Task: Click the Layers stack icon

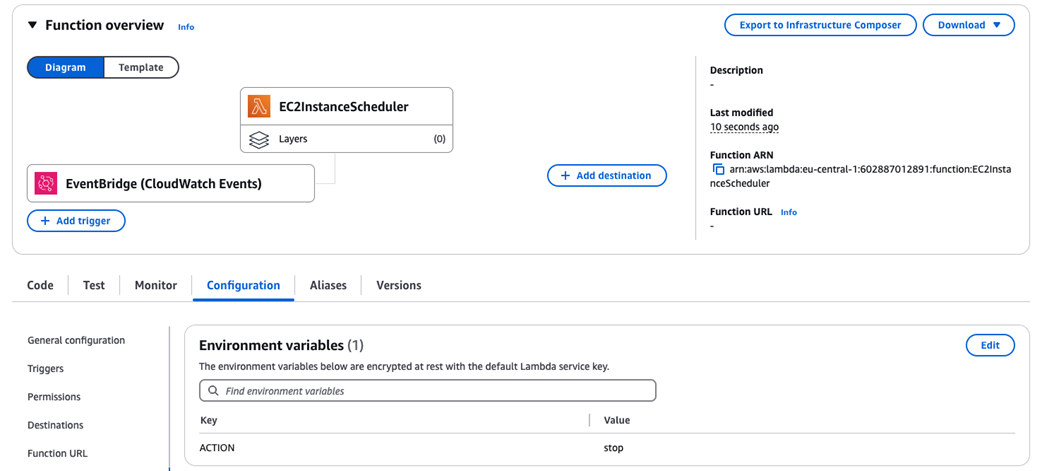Action: [x=259, y=140]
